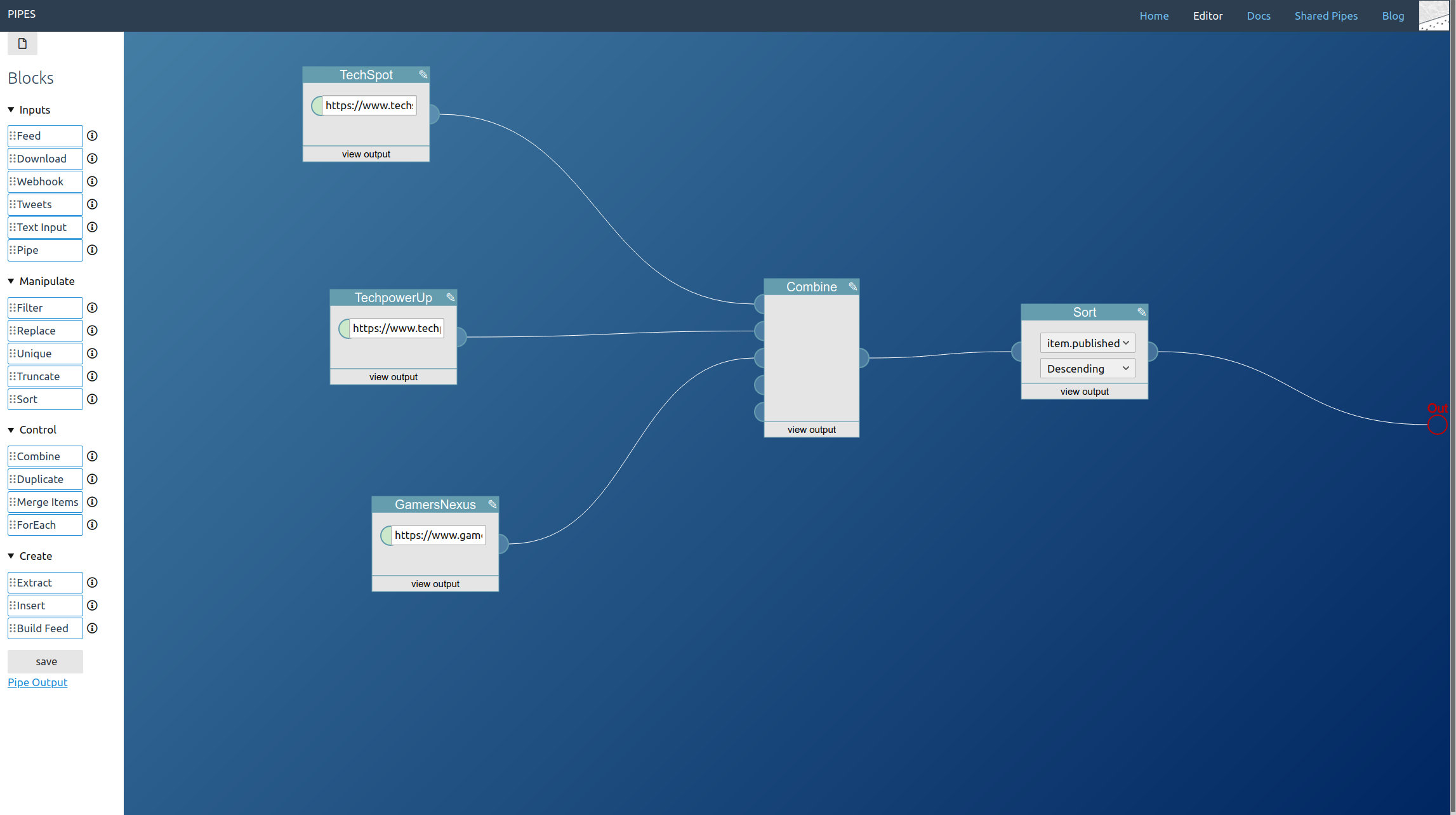Open info icon next to Replace block
Screen dimensions: 1456x815
pos(92,331)
